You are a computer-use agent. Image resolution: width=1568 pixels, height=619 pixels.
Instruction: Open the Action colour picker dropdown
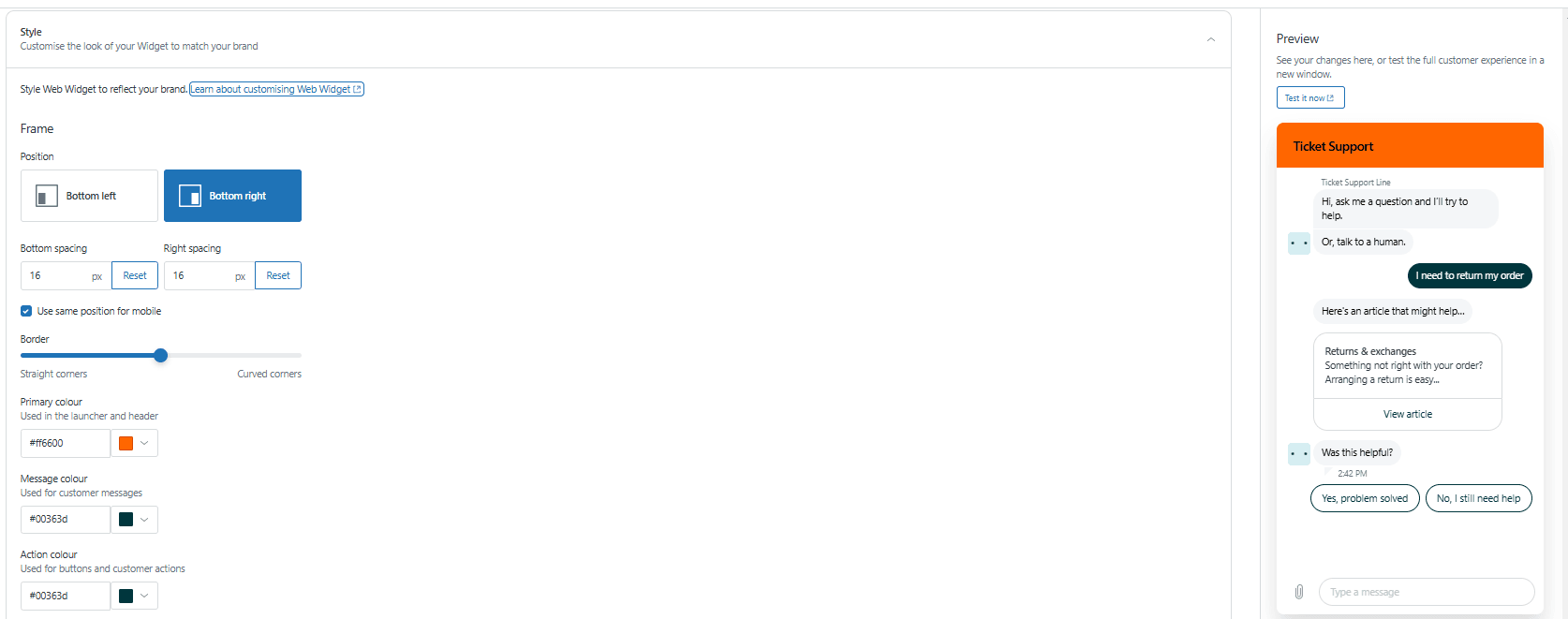134,596
